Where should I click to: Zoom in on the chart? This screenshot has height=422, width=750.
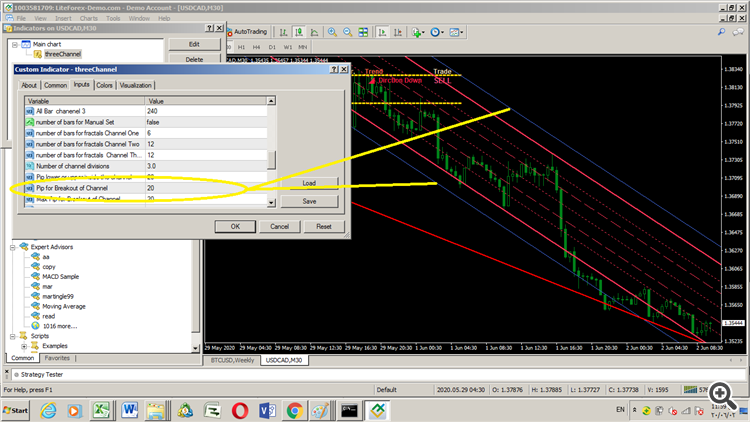click(x=332, y=32)
